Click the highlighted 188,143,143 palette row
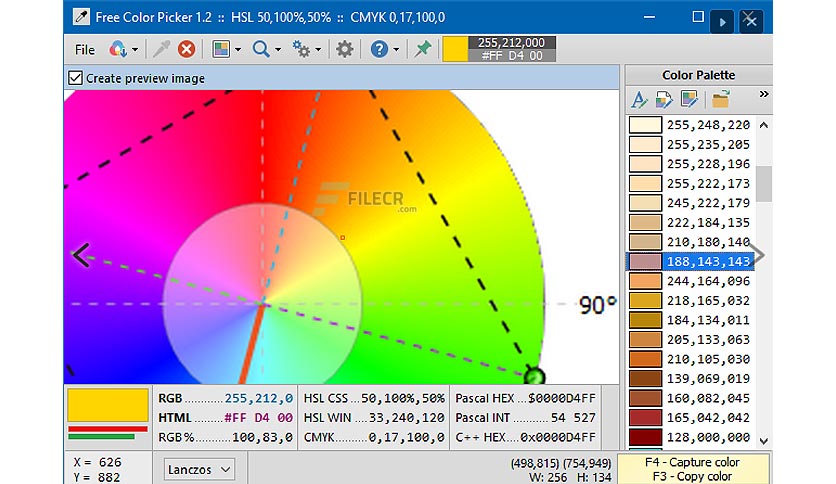Screen dimensions: 836x484 [x=690, y=261]
